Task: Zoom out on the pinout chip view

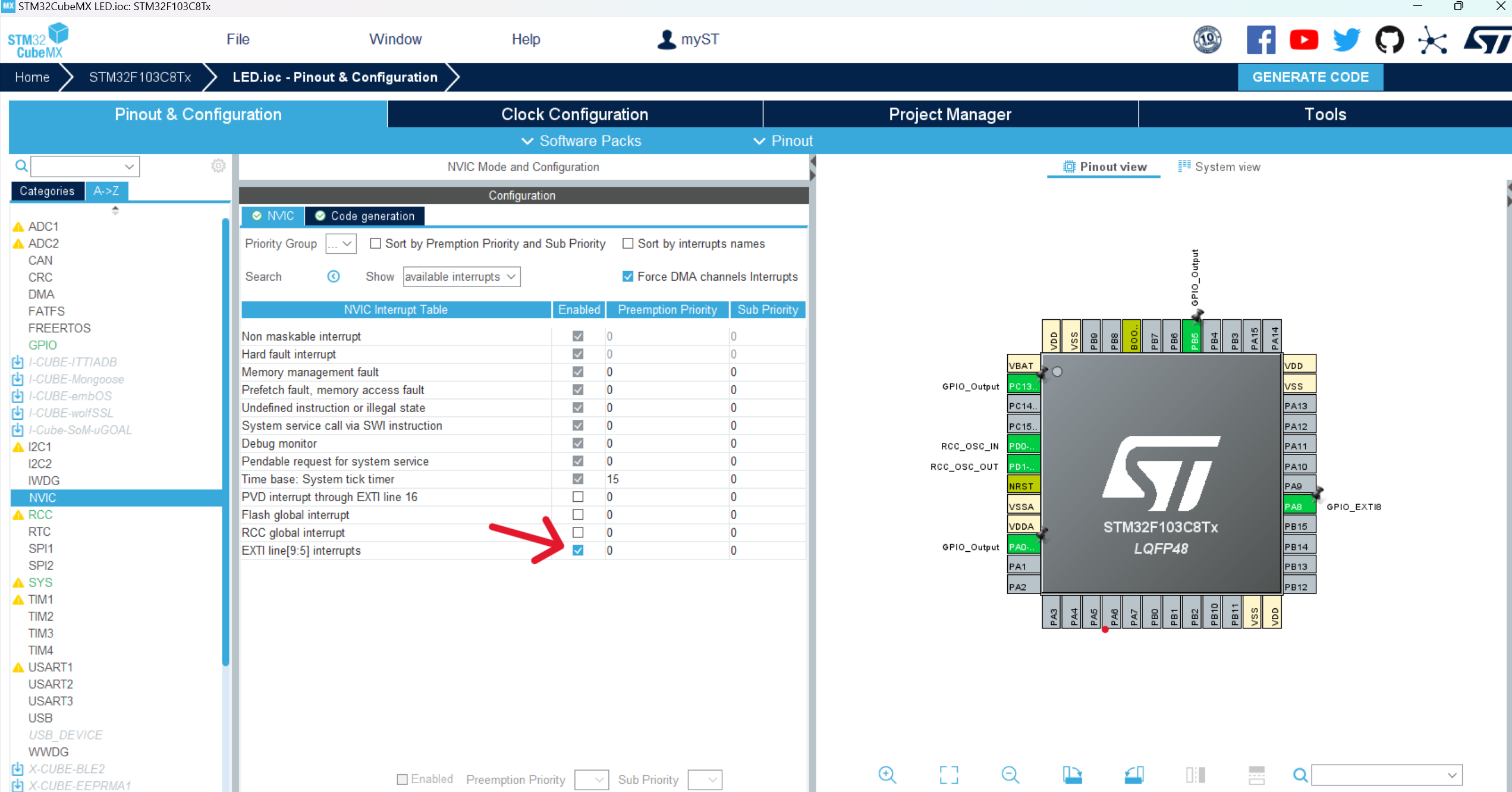Action: click(1010, 775)
